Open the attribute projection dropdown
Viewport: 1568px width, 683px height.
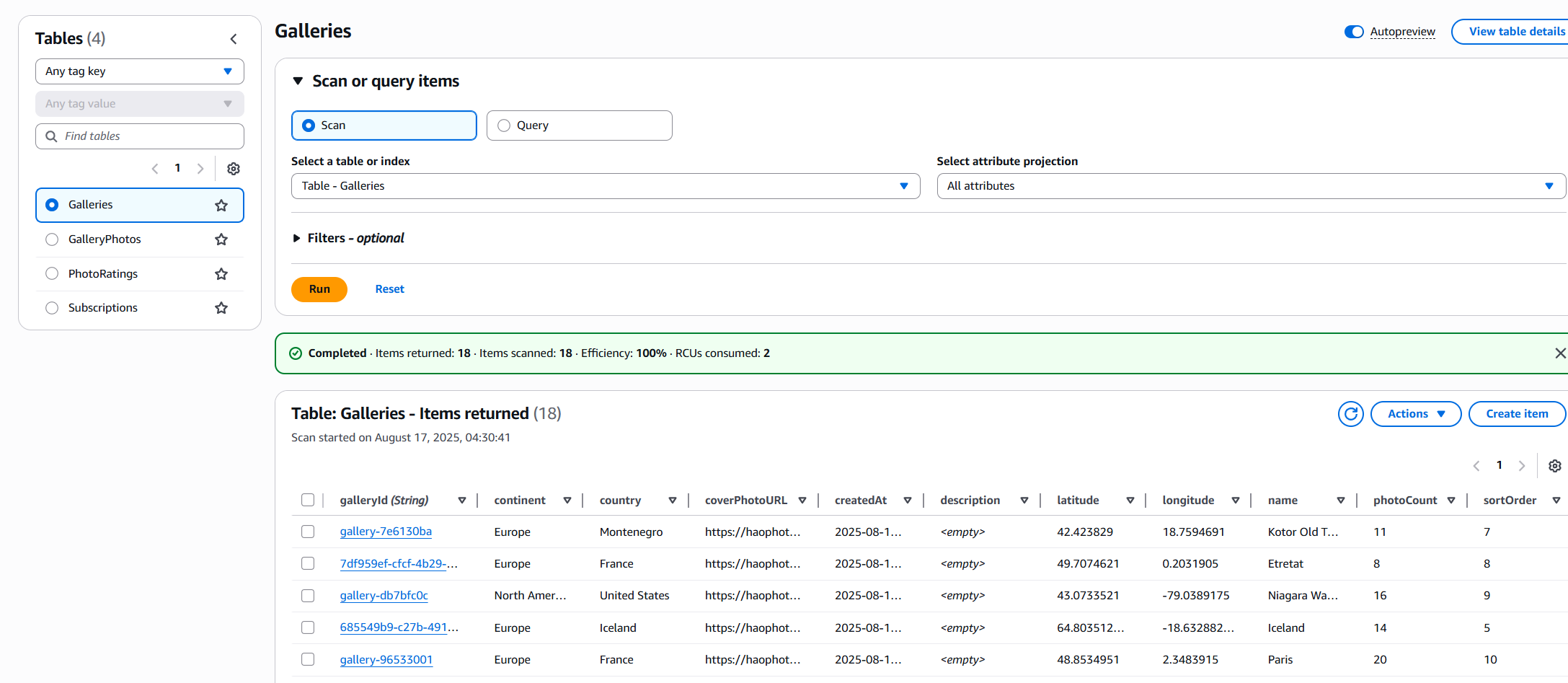point(1251,186)
